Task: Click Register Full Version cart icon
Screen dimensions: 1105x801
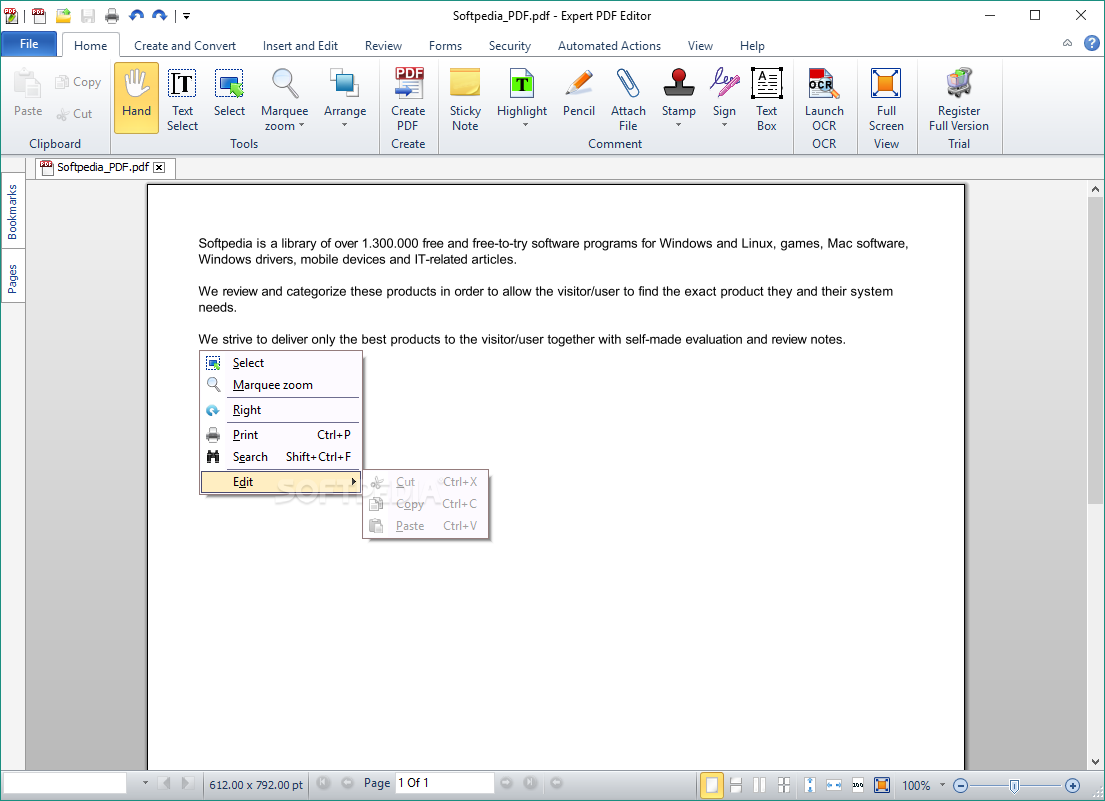Action: coord(958,83)
